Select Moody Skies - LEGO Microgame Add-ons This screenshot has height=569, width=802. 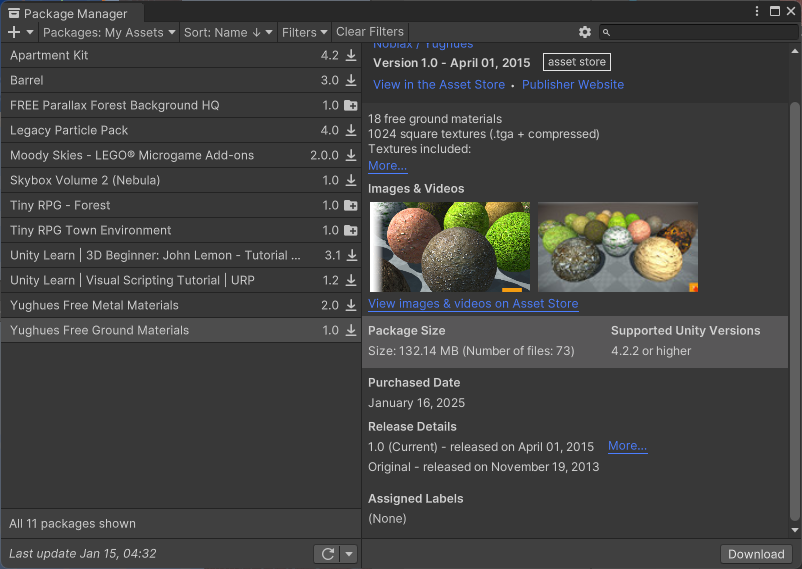[181, 155]
